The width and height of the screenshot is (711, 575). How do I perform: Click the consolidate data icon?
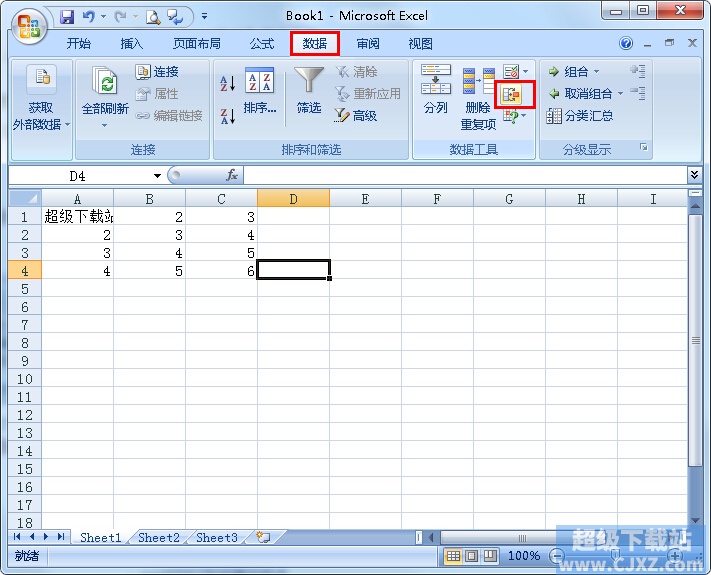click(511, 94)
